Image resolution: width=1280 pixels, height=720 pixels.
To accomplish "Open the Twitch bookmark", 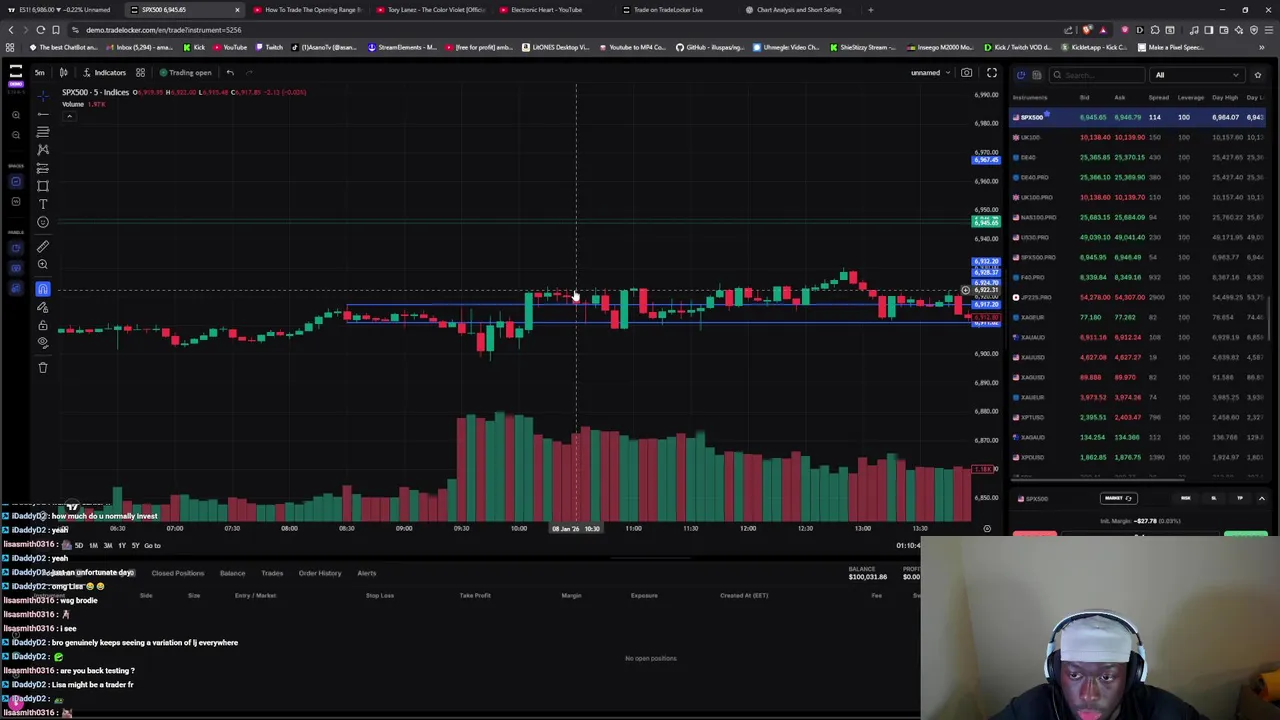I will coord(269,47).
